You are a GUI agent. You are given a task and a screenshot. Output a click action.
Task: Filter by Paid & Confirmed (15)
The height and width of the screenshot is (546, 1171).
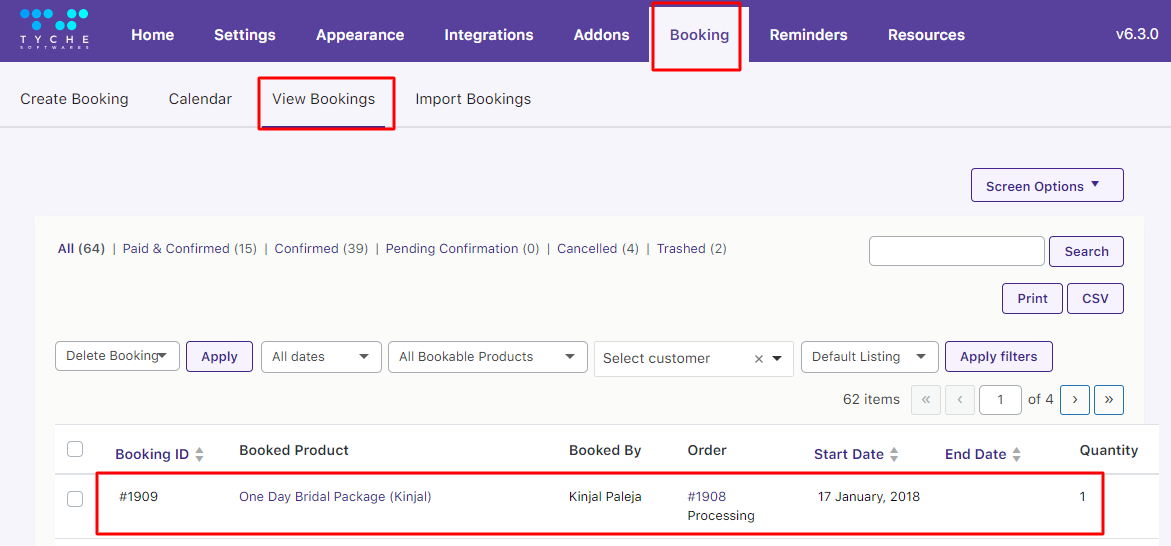click(x=190, y=249)
